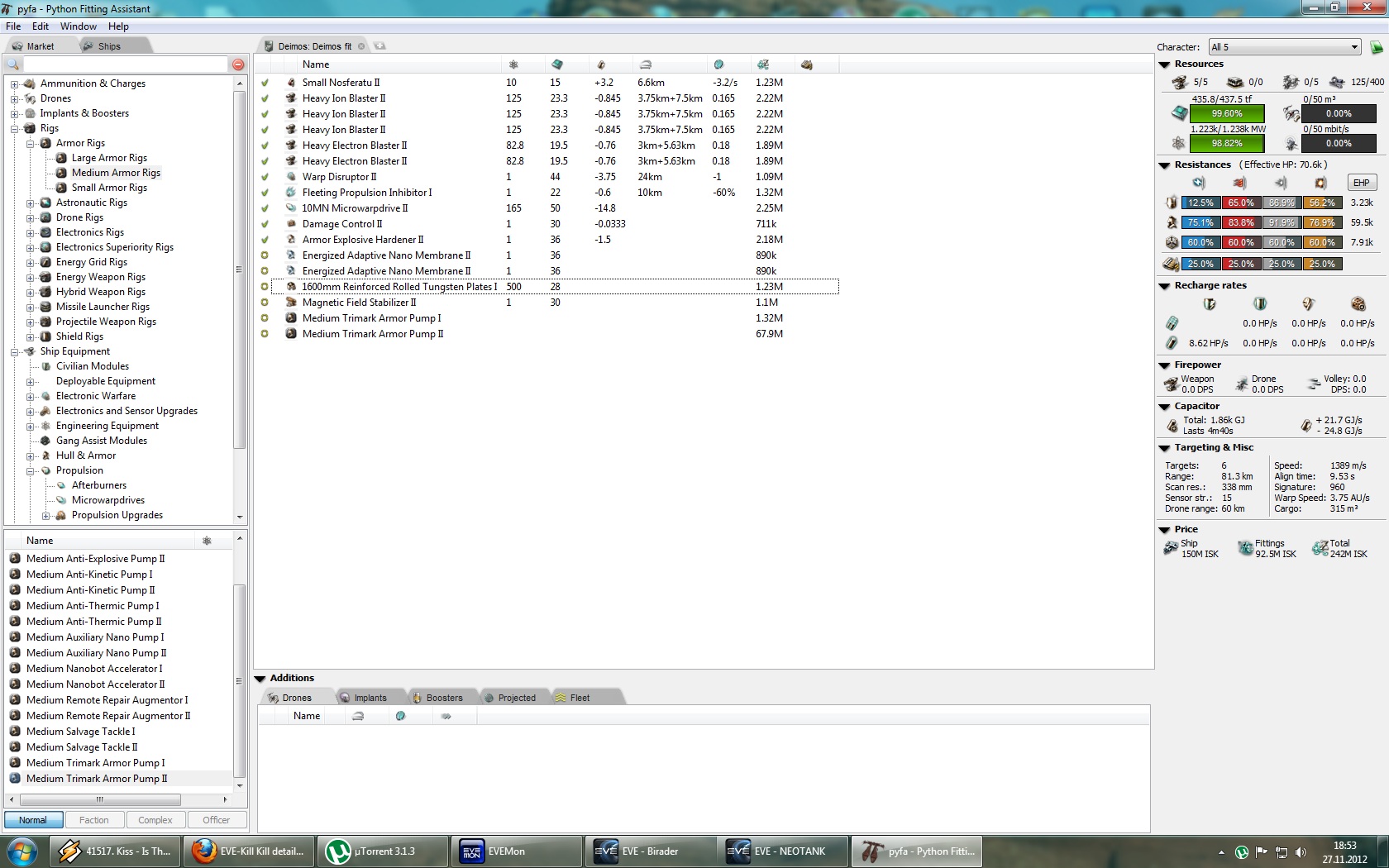Select Medium Armor Rigs in tree

pos(116,173)
